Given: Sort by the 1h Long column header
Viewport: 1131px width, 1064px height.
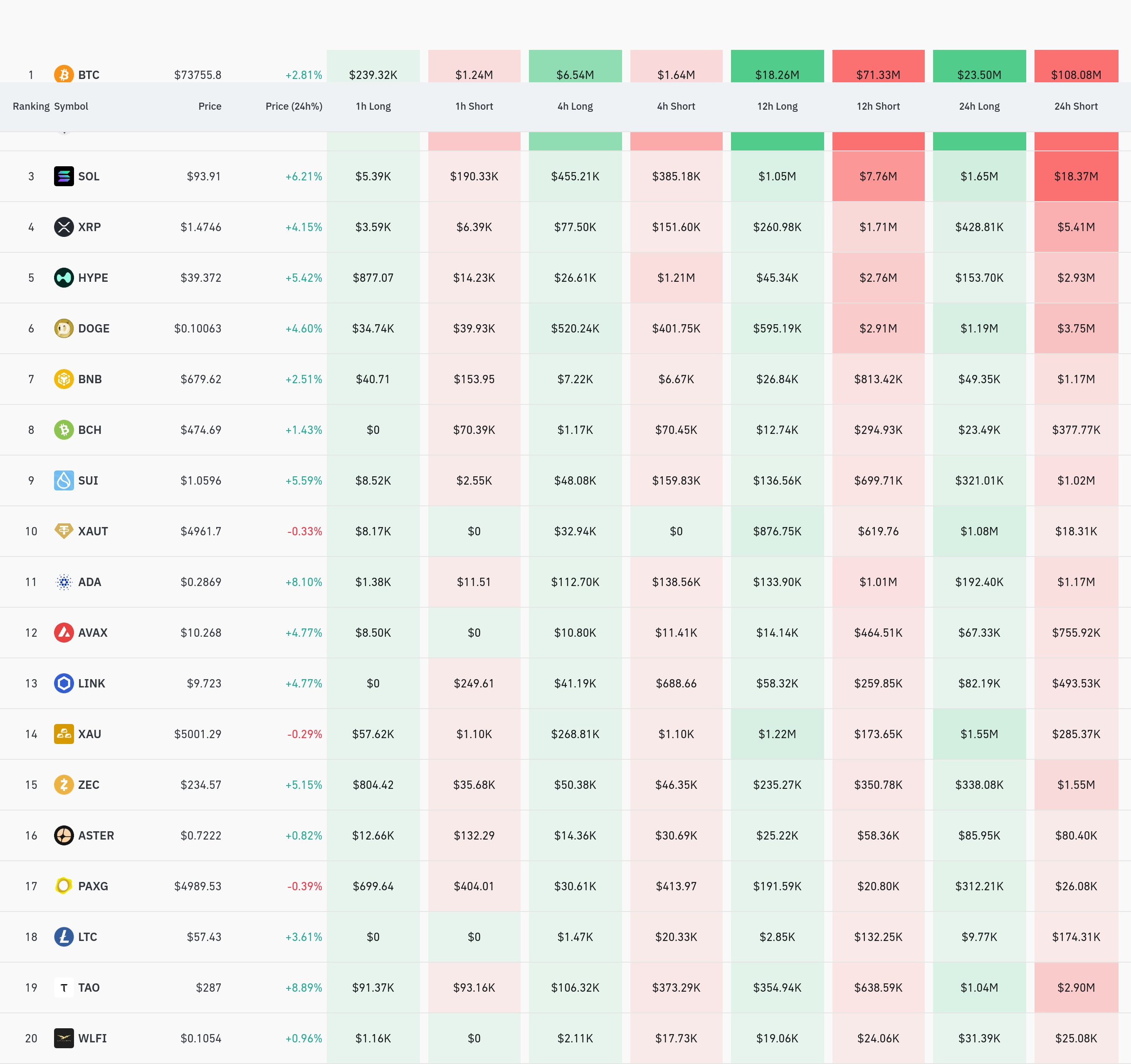Looking at the screenshot, I should (373, 106).
